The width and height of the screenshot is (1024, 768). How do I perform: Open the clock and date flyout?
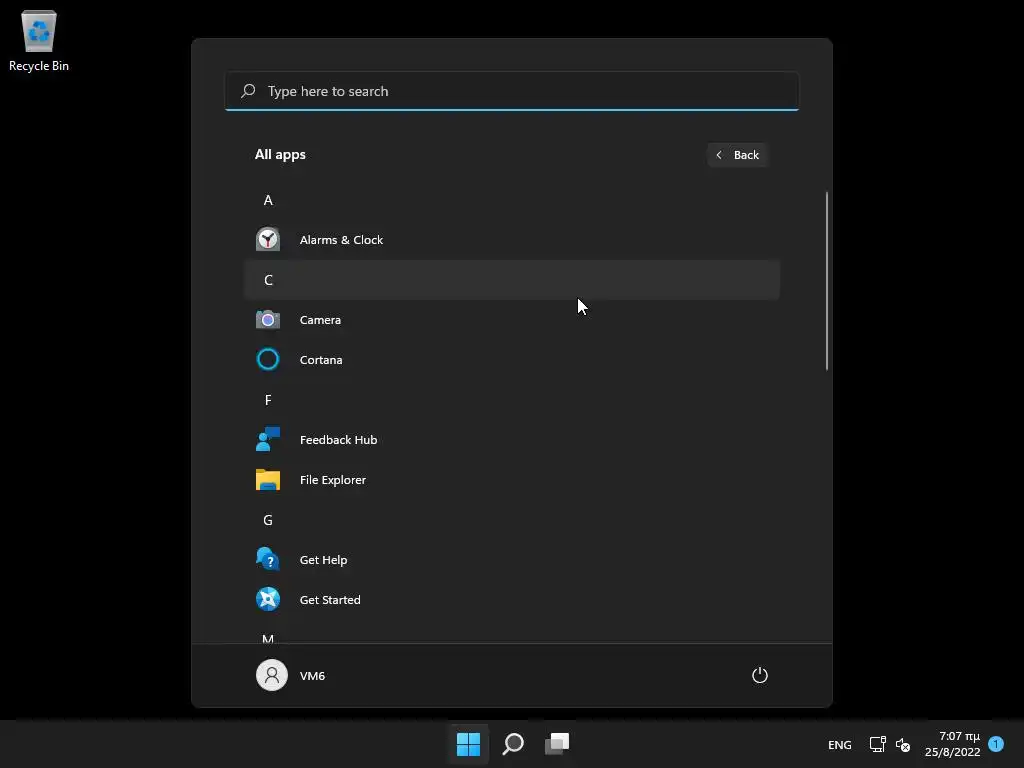953,744
